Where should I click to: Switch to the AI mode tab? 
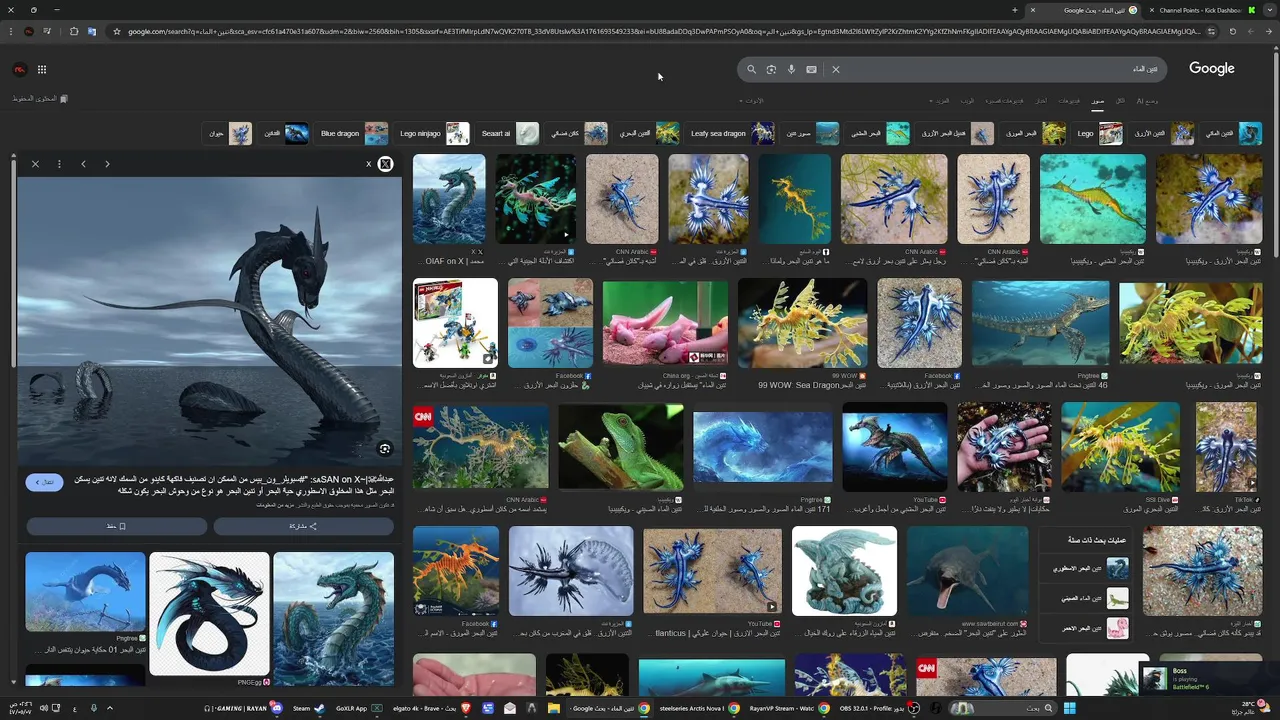1148,101
